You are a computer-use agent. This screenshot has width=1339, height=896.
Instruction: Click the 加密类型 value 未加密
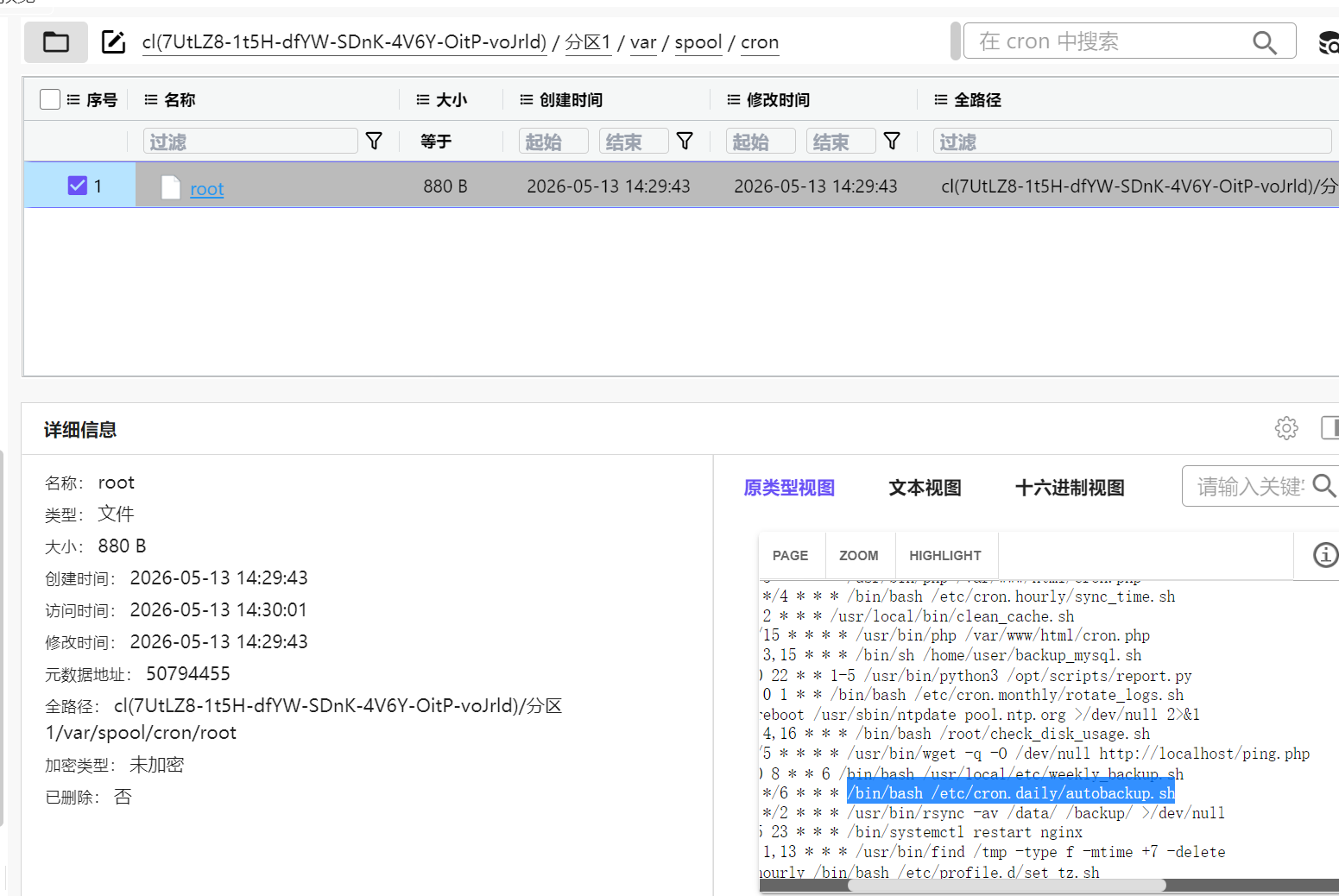[x=157, y=764]
